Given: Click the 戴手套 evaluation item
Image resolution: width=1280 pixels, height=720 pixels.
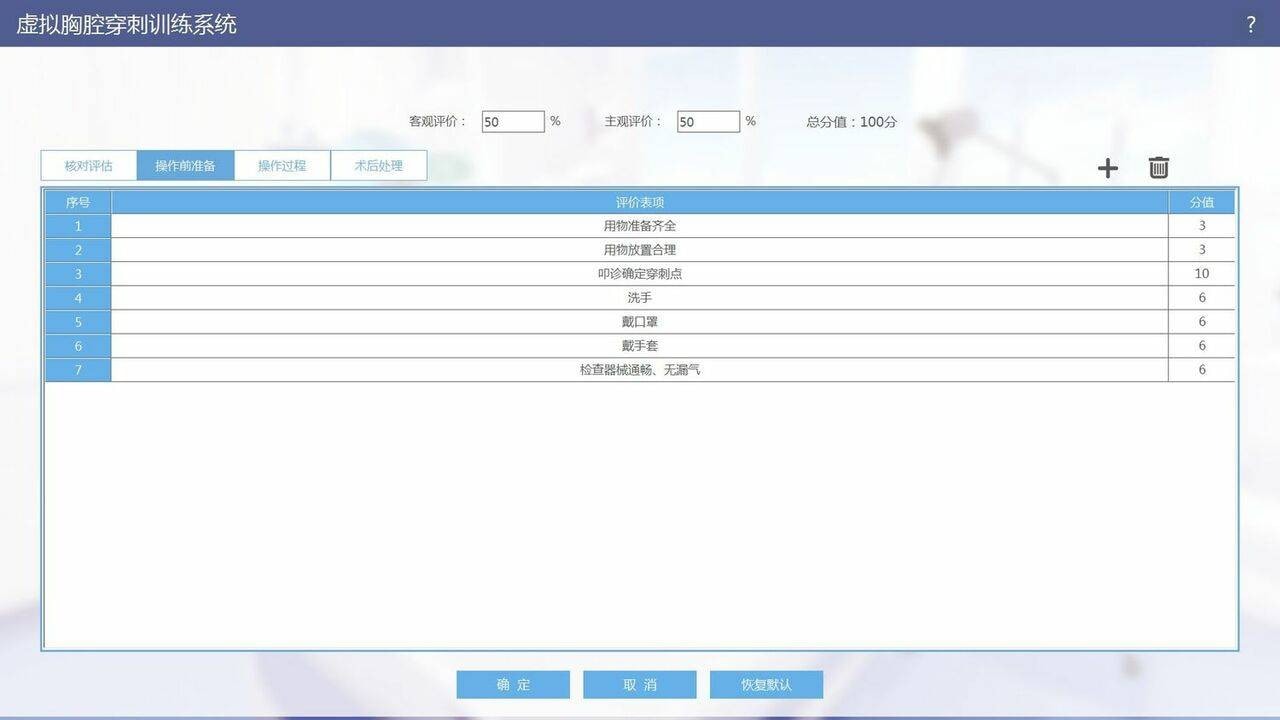Looking at the screenshot, I should pos(640,346).
